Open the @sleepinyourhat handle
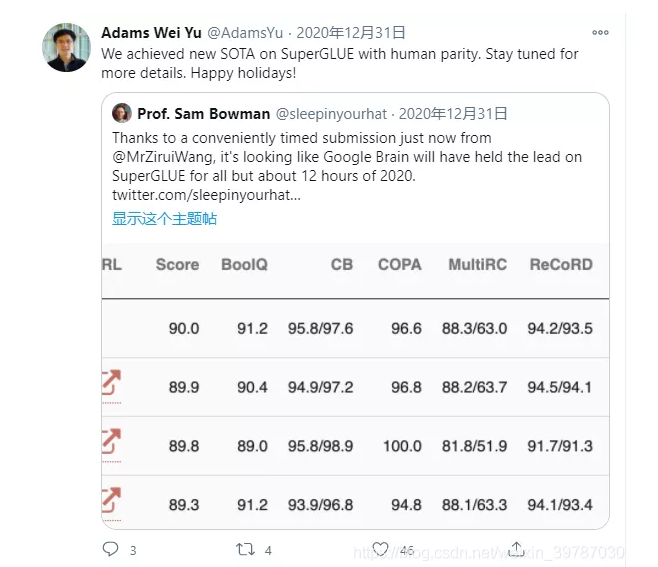The image size is (658, 567). tap(331, 114)
